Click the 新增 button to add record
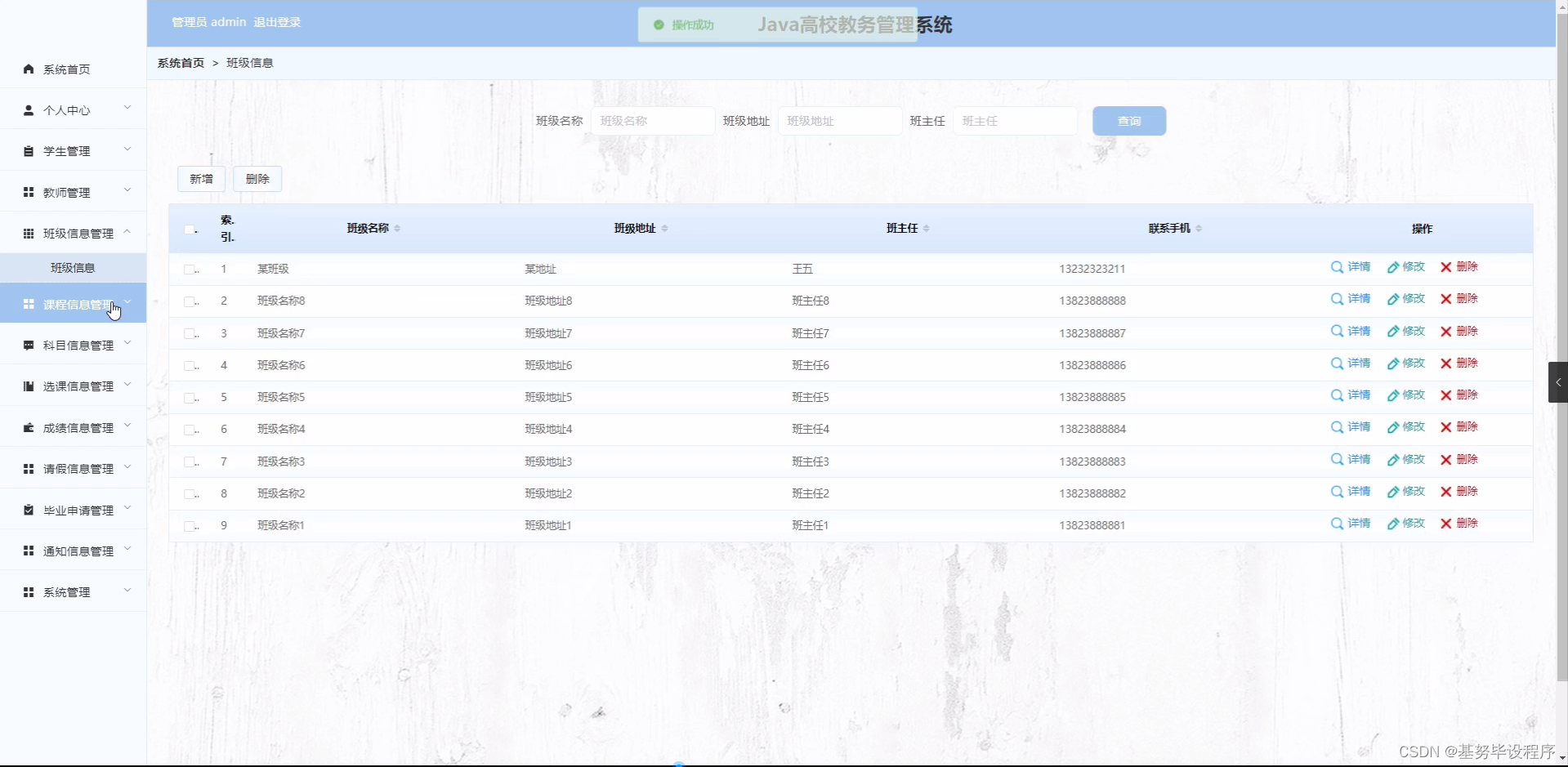Screen dimensions: 1568x767 [201, 179]
